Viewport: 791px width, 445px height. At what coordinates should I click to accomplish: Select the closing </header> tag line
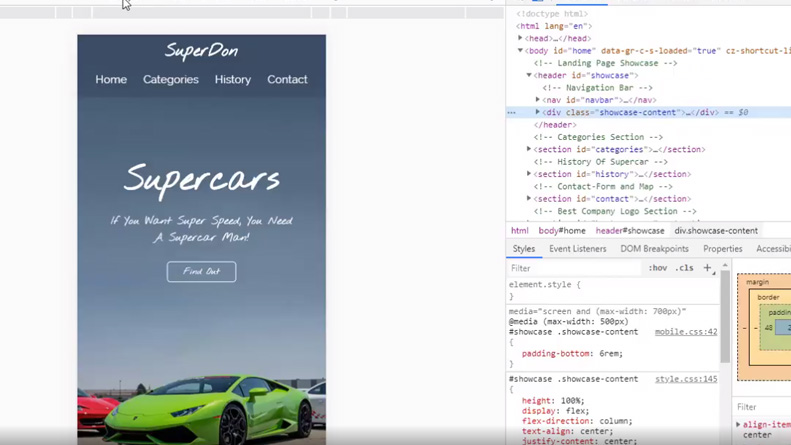(x=555, y=125)
